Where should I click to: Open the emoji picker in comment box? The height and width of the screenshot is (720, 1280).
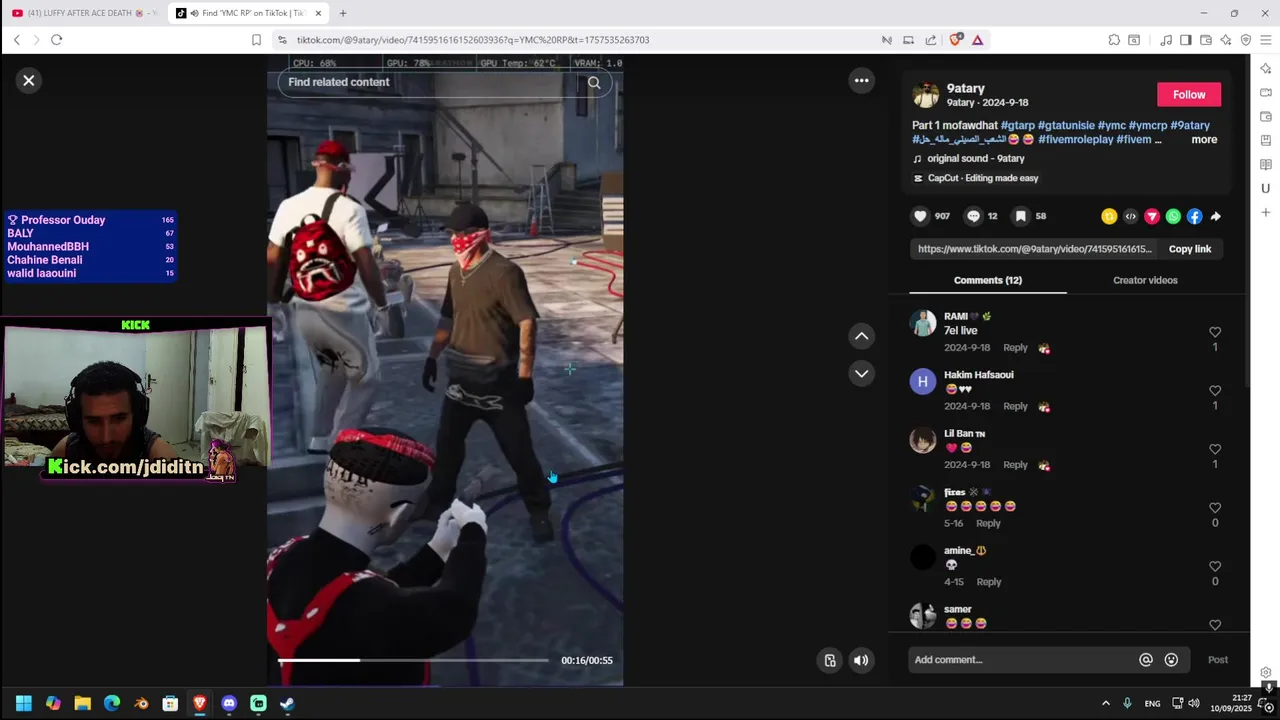click(x=1171, y=660)
